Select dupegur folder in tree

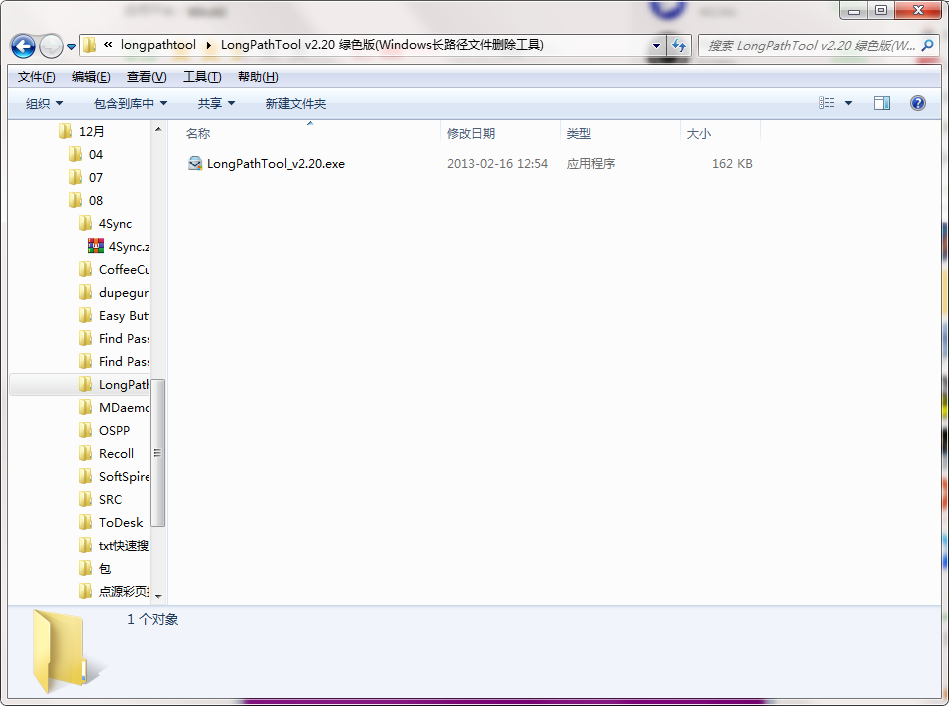click(x=123, y=292)
